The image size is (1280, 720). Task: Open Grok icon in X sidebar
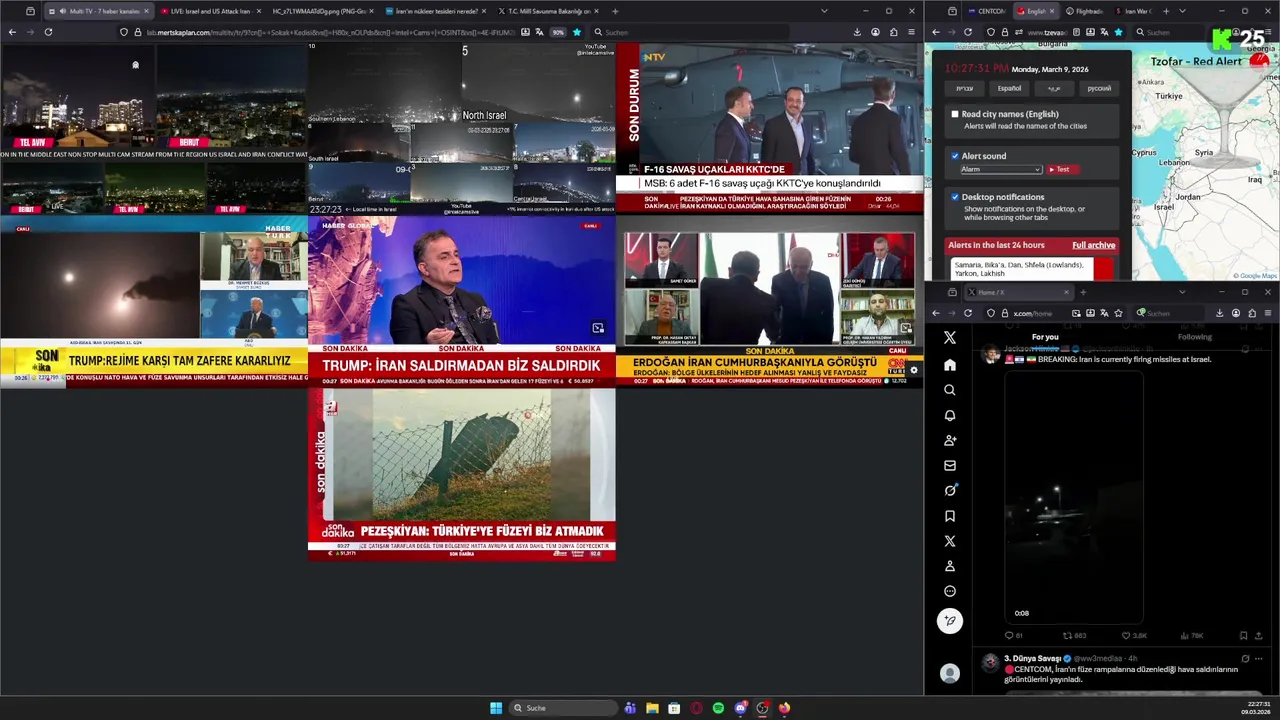click(949, 490)
